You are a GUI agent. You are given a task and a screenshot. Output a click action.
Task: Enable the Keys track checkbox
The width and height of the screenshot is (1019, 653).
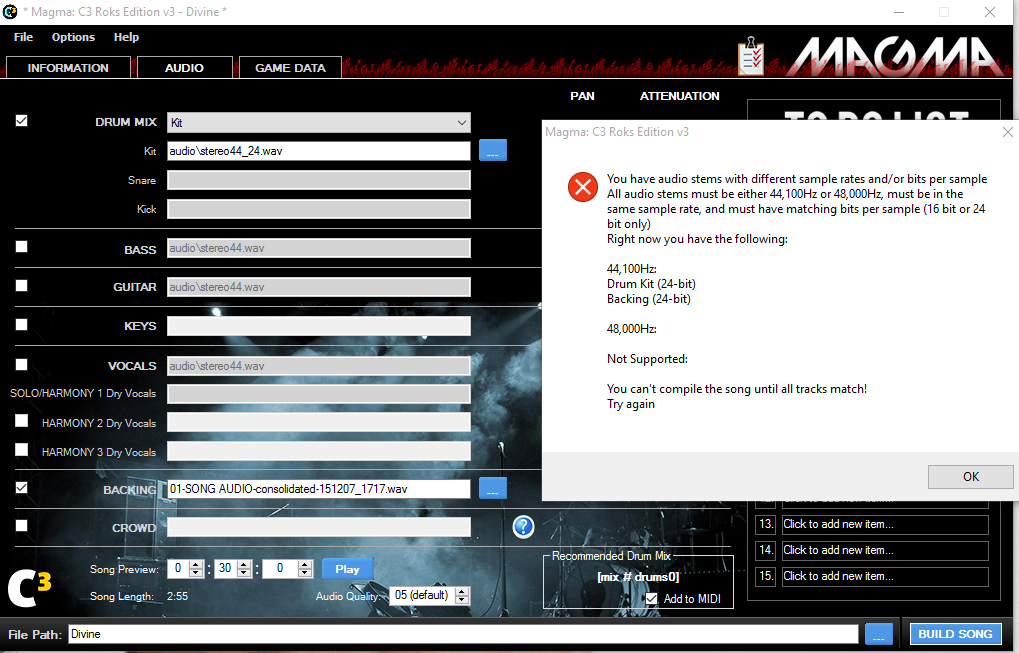coord(21,325)
